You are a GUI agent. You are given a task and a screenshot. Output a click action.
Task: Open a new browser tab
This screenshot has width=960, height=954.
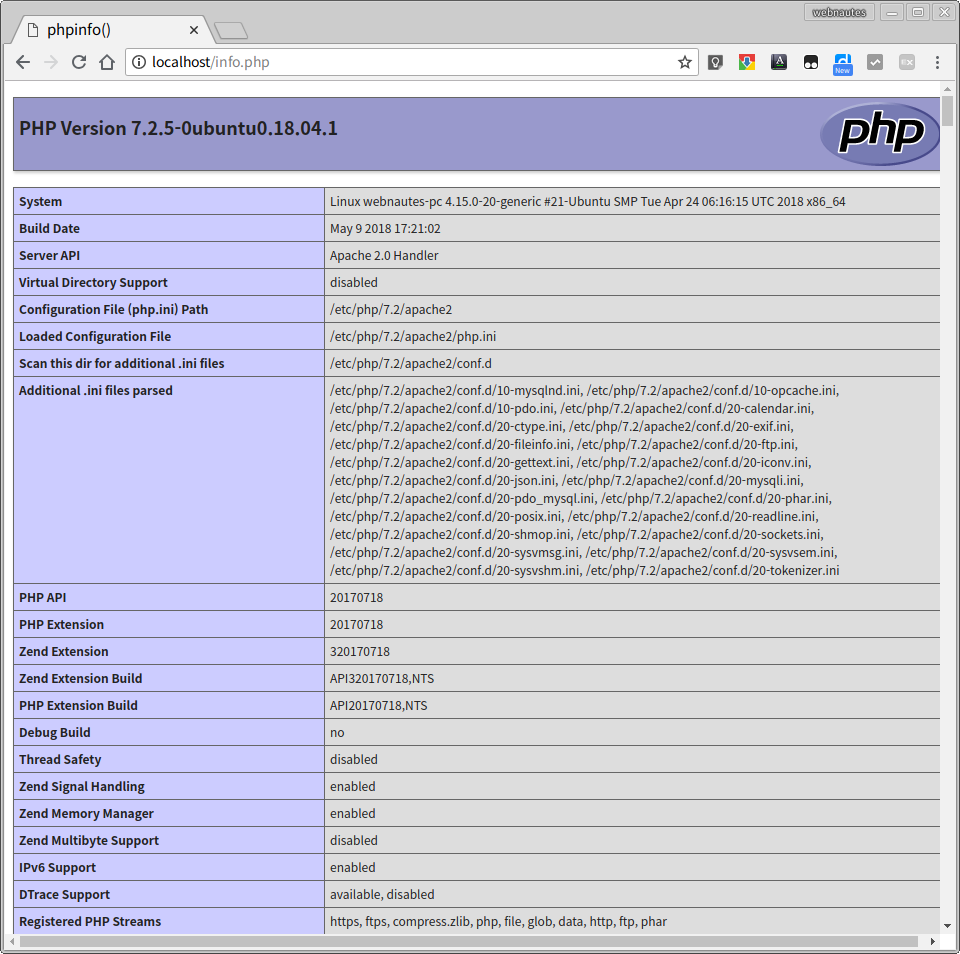[x=231, y=31]
